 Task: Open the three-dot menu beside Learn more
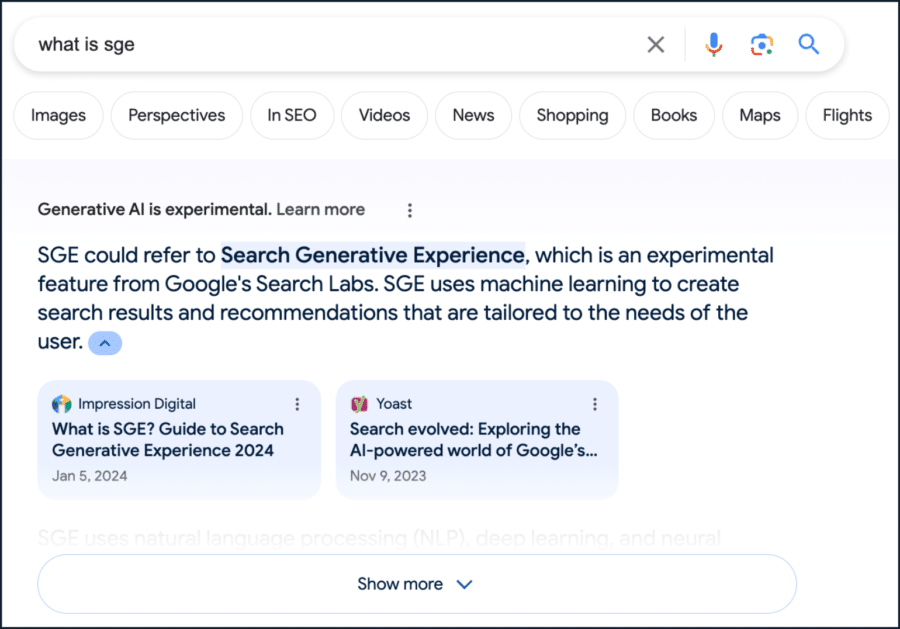coord(410,211)
